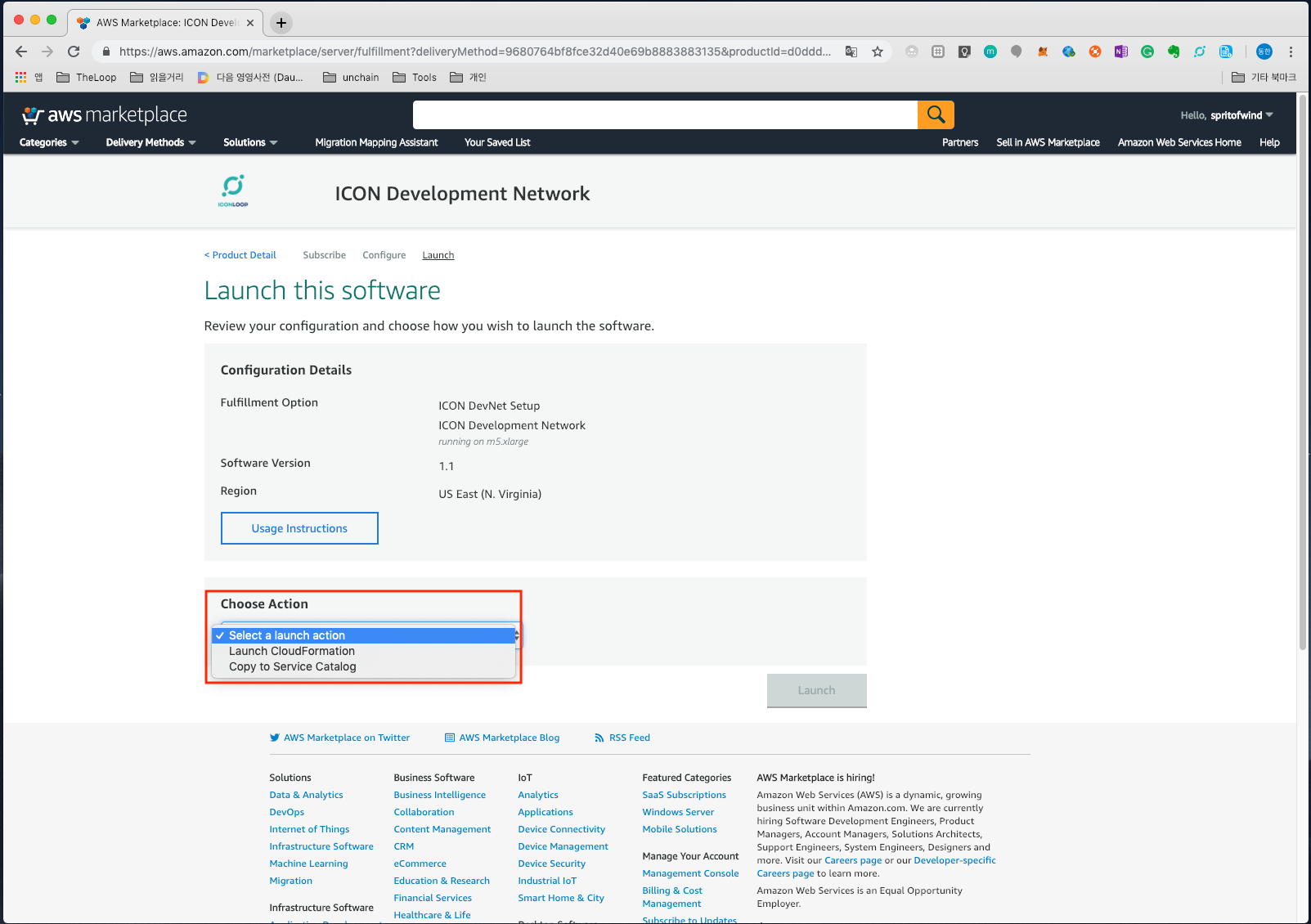
Task: Open the Hello, spritofwind account dropdown
Action: click(1227, 115)
